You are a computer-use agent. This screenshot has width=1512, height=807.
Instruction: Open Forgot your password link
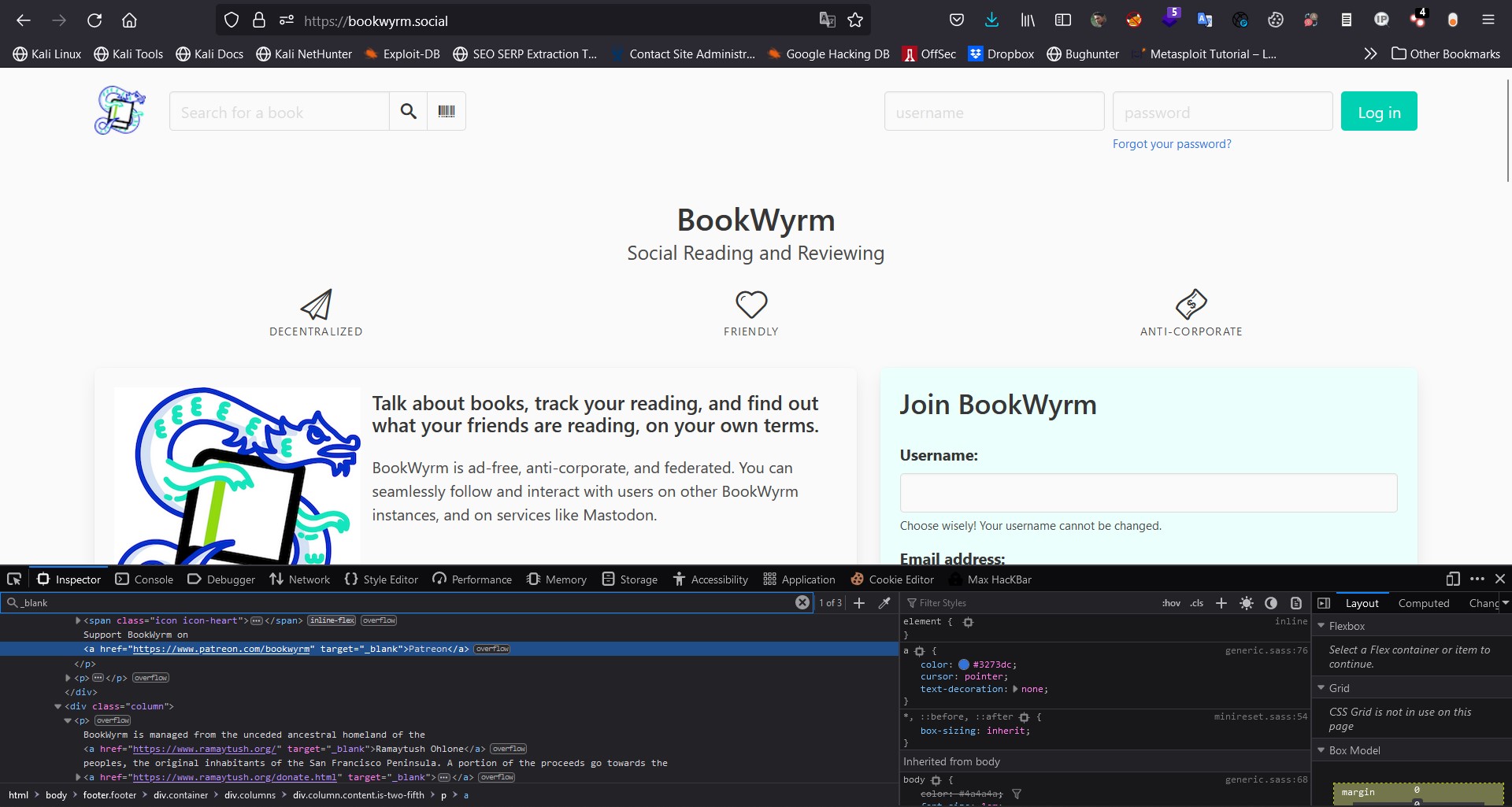(x=1172, y=144)
